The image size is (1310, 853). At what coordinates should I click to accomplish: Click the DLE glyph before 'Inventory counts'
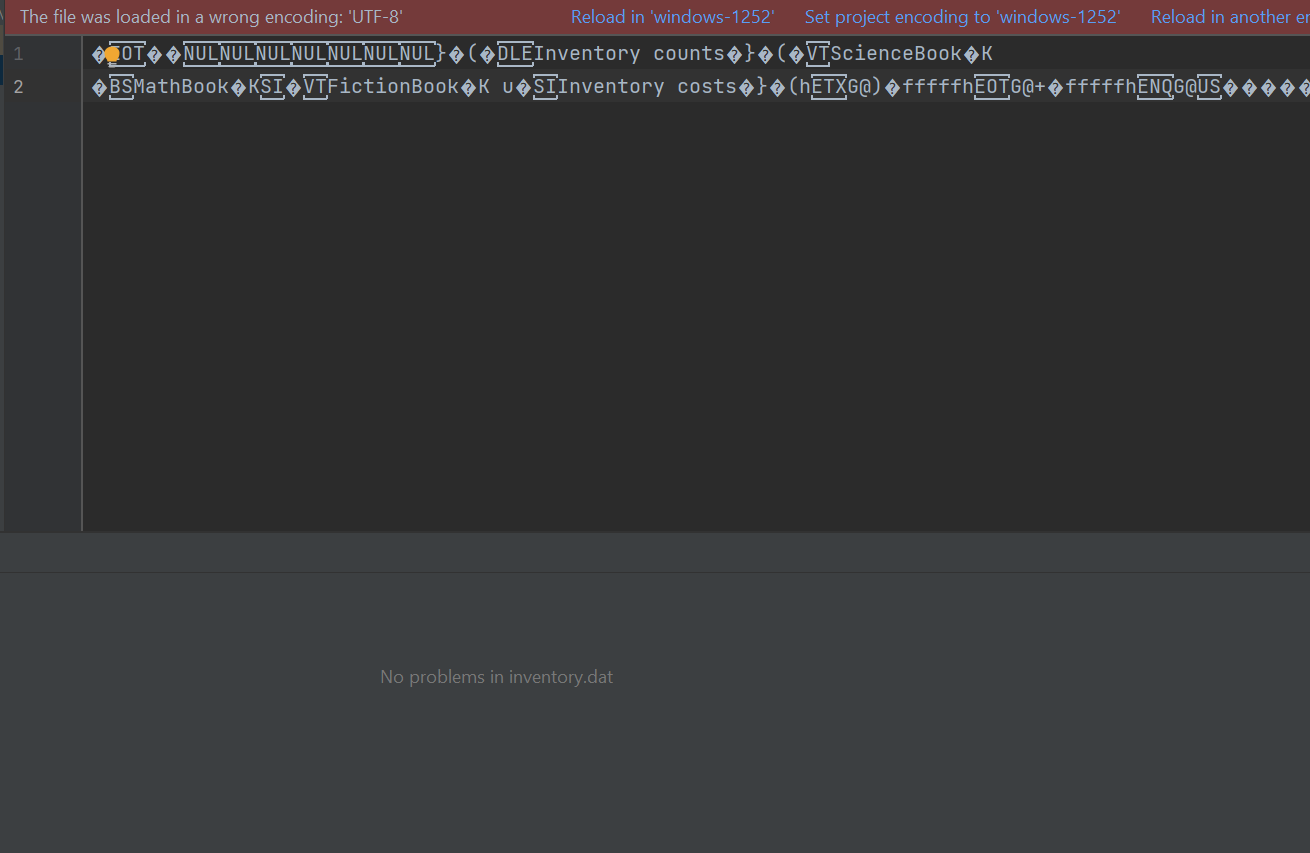click(513, 53)
